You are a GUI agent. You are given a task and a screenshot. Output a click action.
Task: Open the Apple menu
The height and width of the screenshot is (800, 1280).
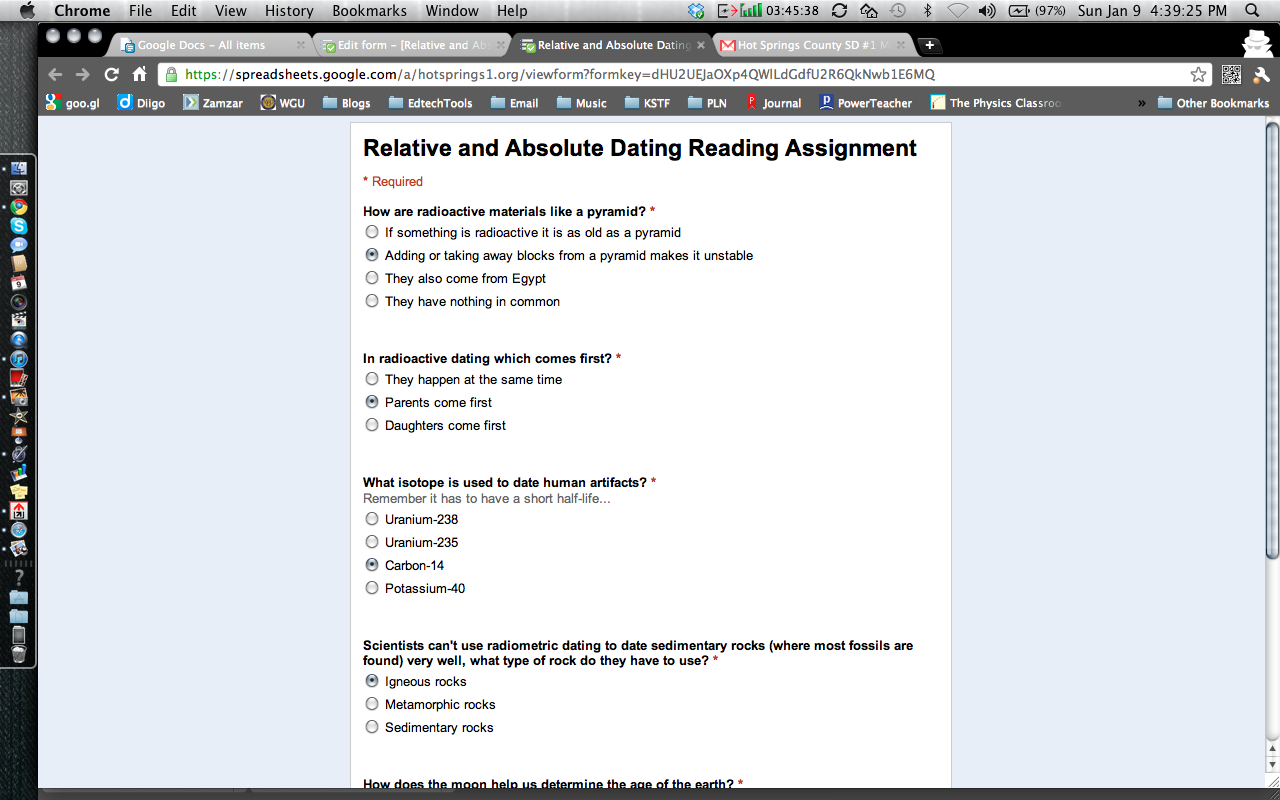(x=26, y=11)
